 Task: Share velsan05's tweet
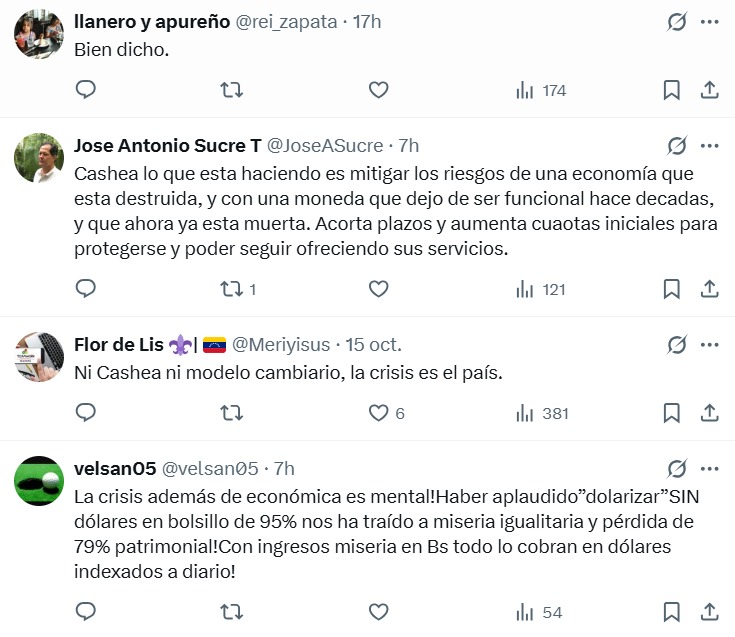[x=709, y=611]
